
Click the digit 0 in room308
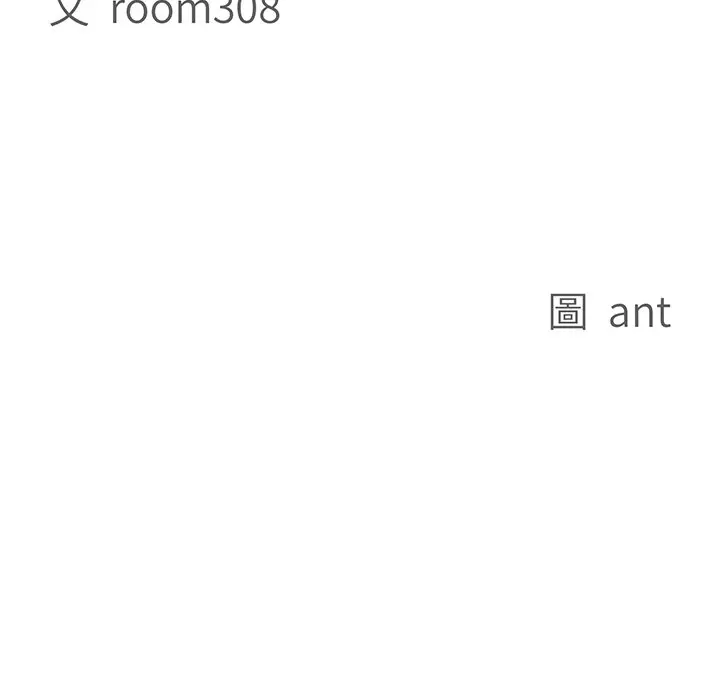(x=247, y=11)
